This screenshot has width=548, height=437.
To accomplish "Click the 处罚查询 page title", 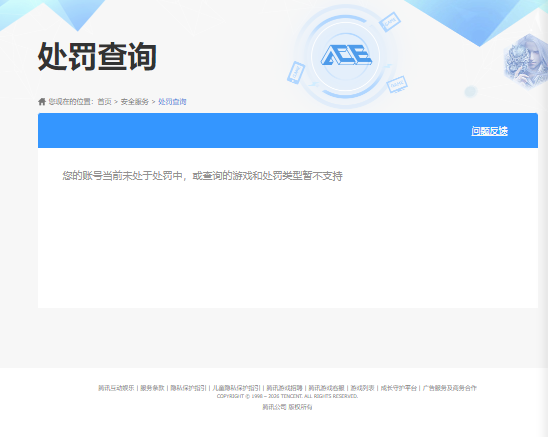I will [x=97, y=57].
